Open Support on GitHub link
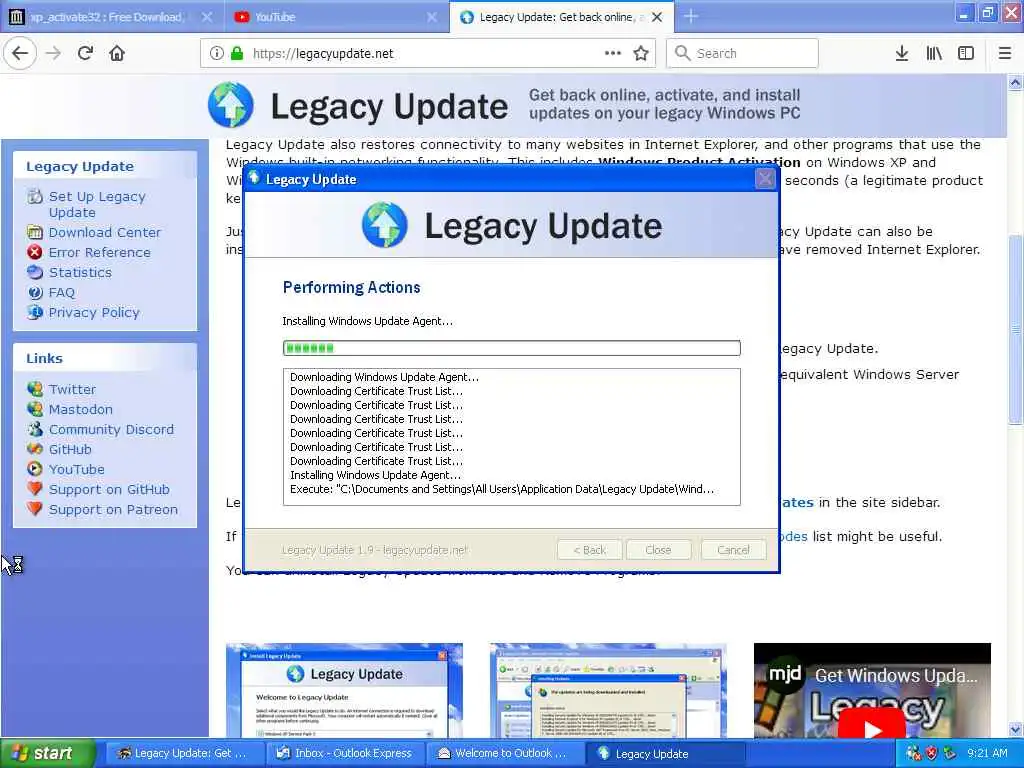Viewport: 1024px width, 768px height. tap(109, 490)
